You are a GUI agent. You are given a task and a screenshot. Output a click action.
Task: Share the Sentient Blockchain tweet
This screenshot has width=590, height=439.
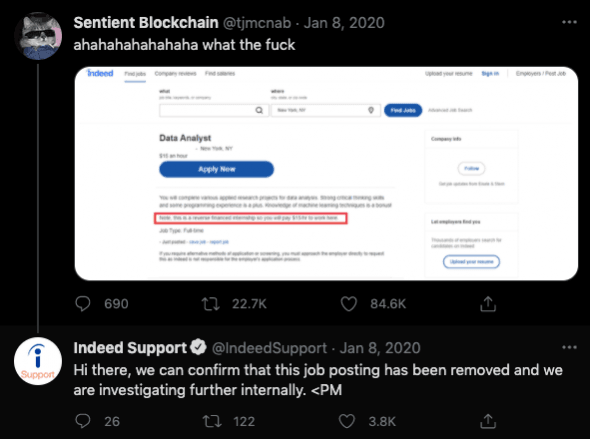[x=488, y=304]
